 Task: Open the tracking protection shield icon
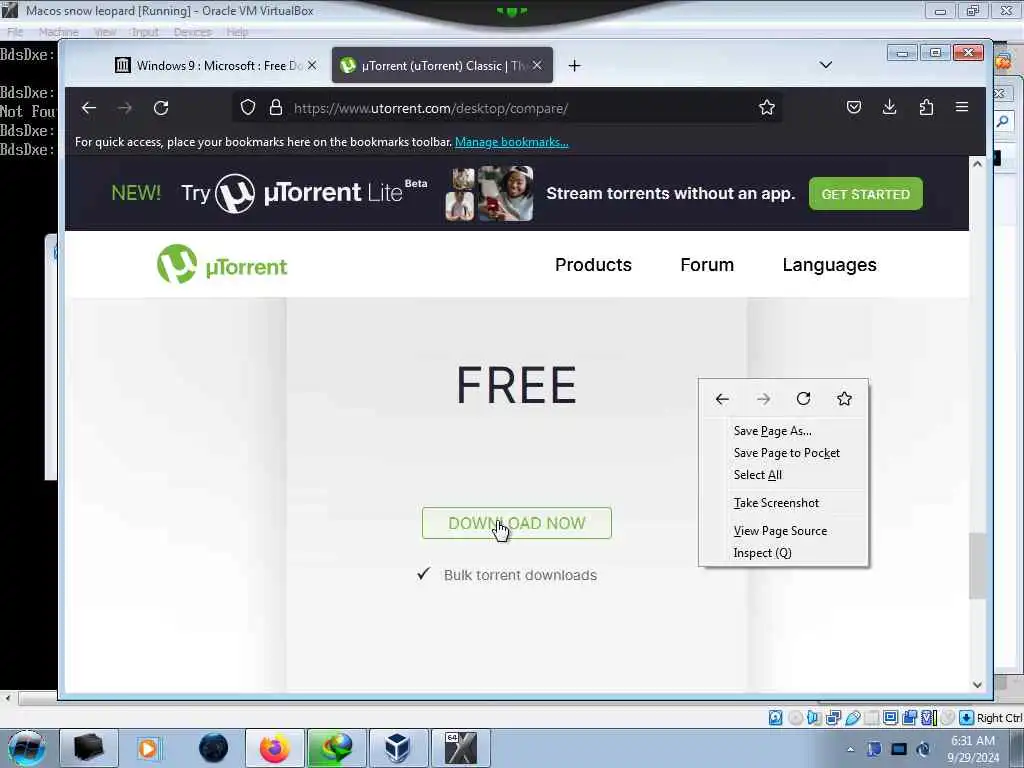248,108
